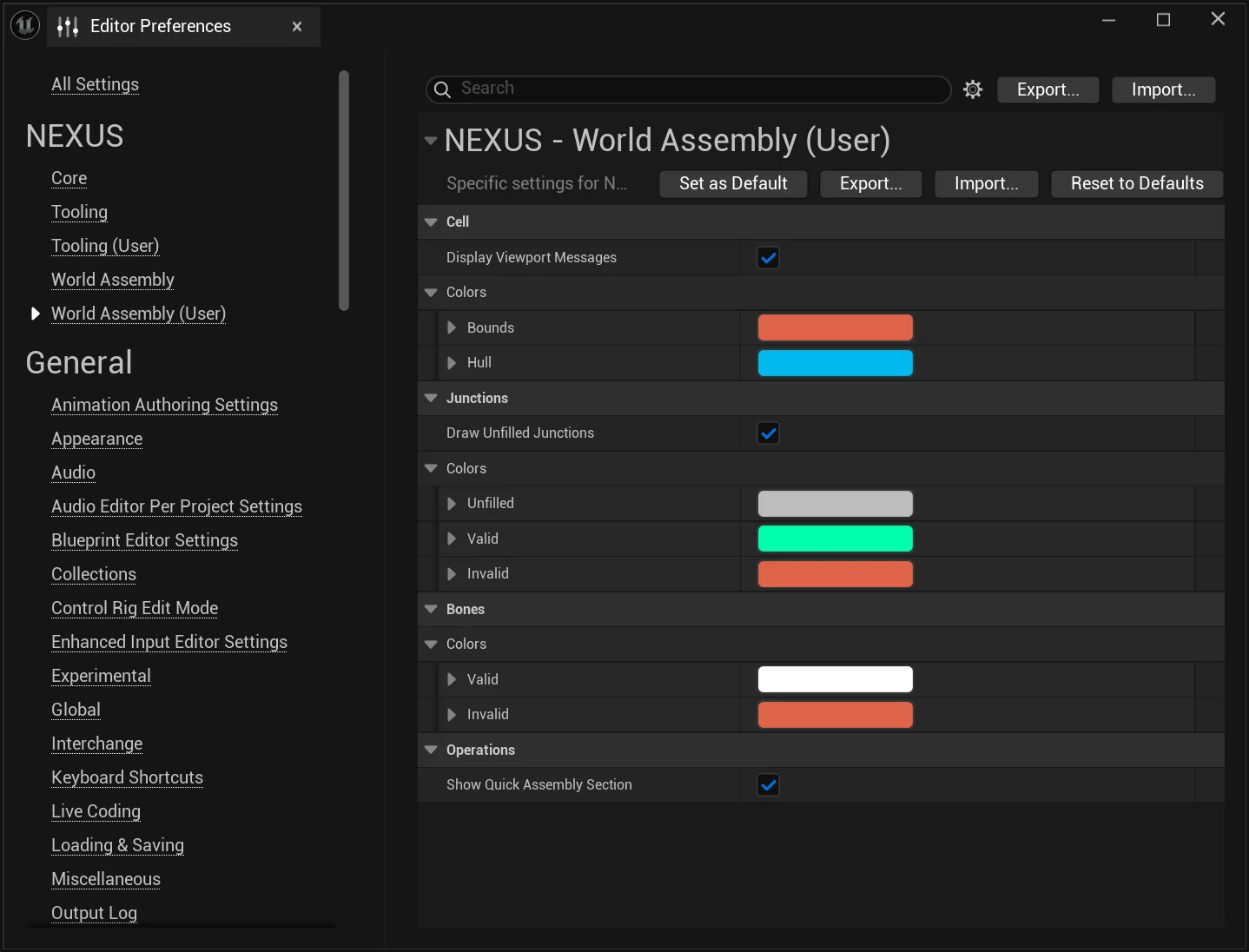Open Appearance settings
Screen dimensions: 1249x952
point(96,439)
